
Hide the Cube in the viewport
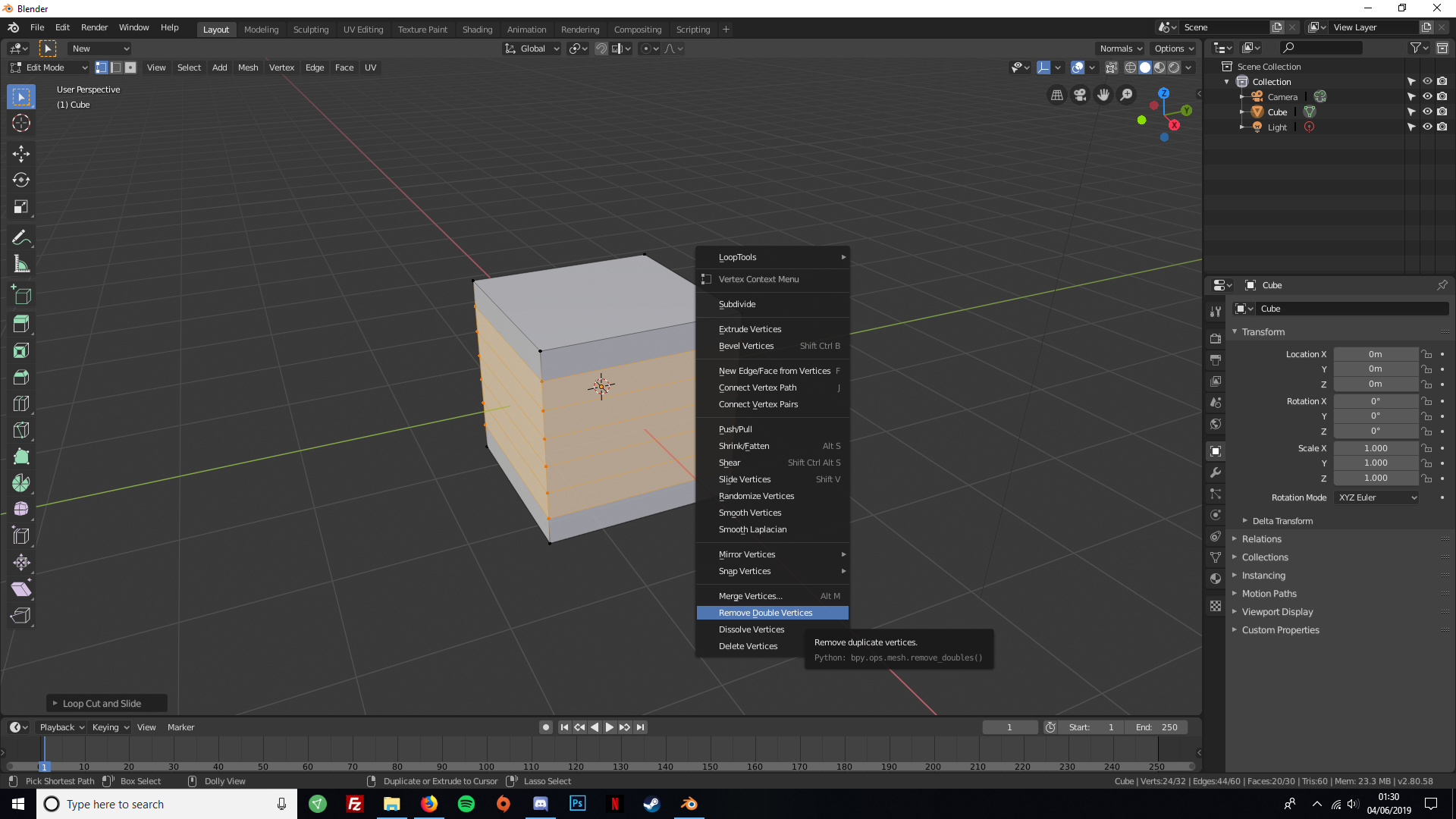click(1428, 111)
